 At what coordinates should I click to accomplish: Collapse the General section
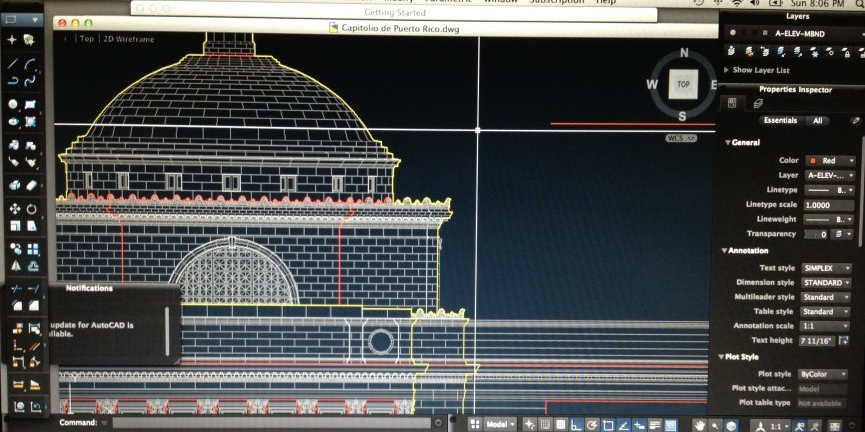click(x=728, y=142)
